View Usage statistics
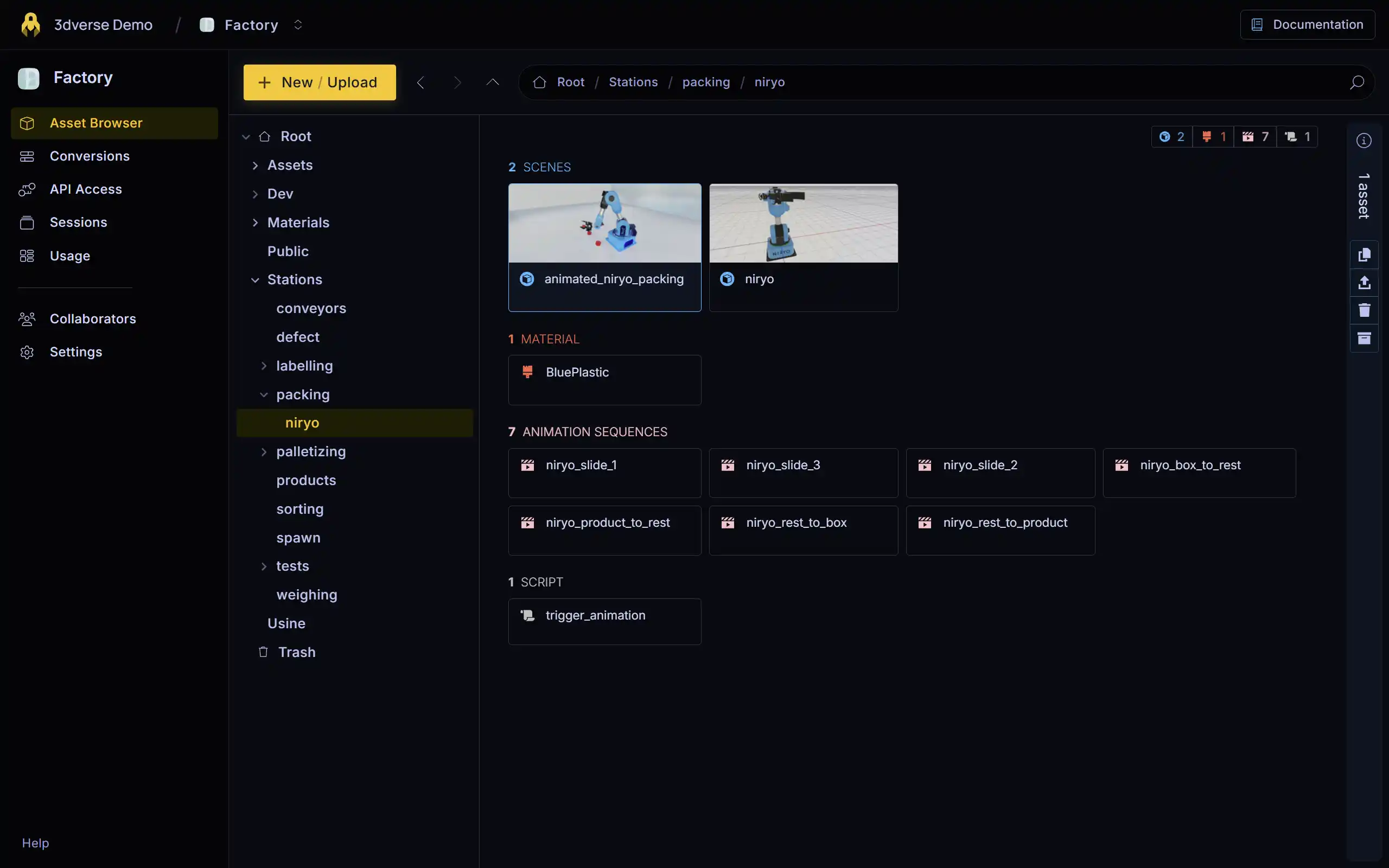The height and width of the screenshot is (868, 1389). click(69, 256)
